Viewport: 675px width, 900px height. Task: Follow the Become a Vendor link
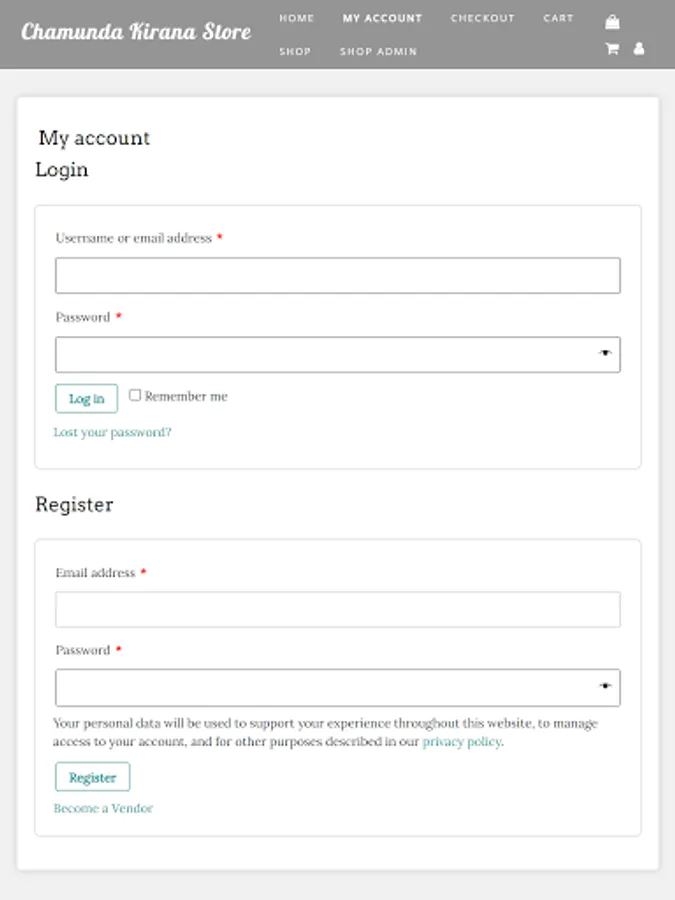pyautogui.click(x=103, y=808)
